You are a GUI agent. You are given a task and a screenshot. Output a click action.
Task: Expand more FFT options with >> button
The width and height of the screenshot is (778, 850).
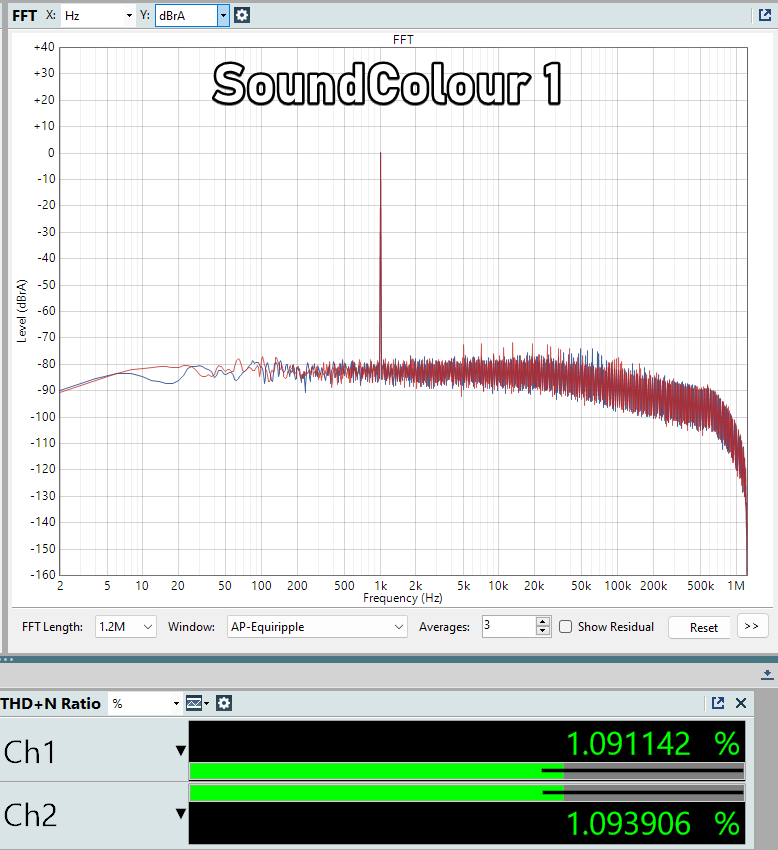(x=752, y=626)
